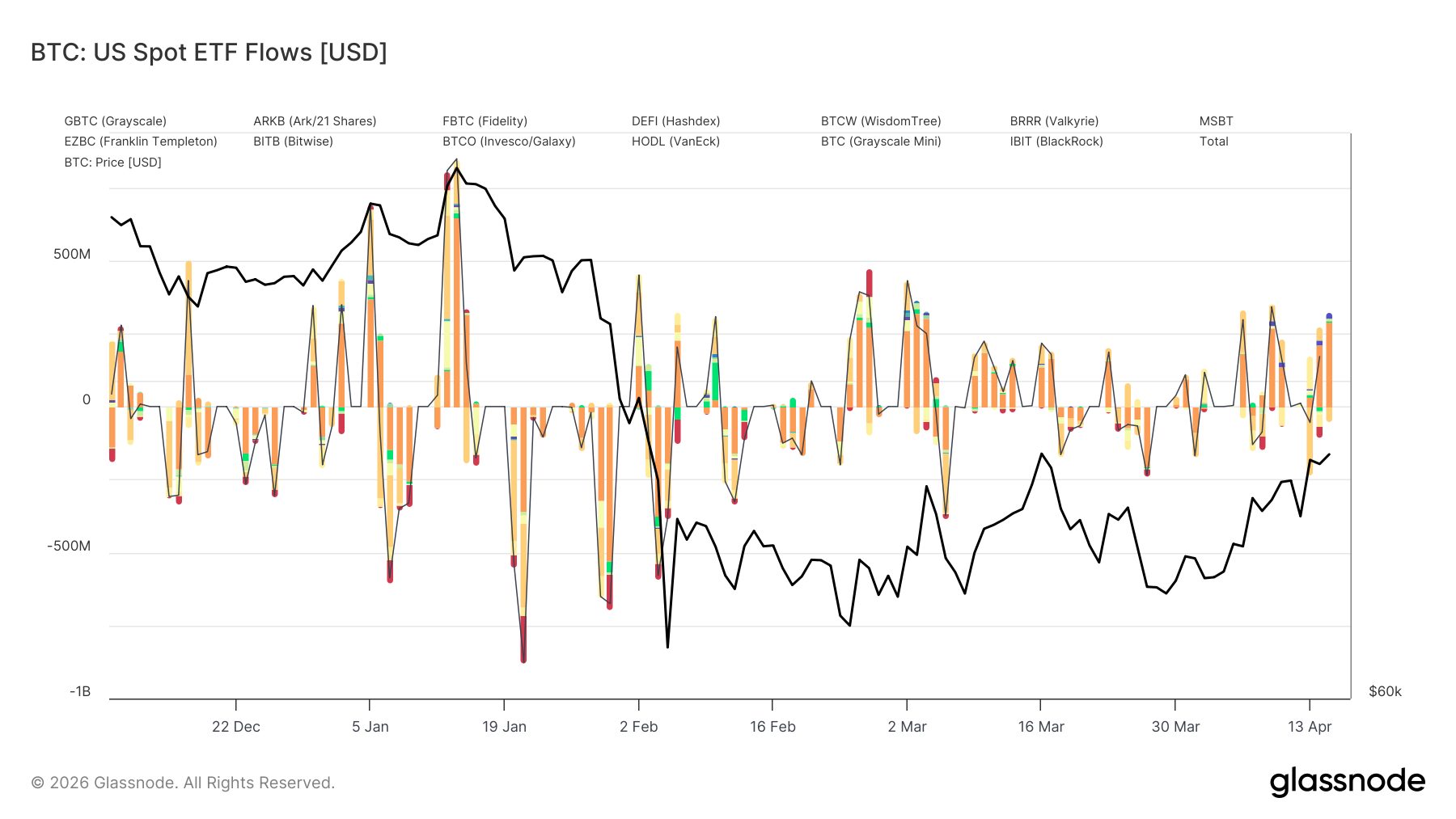Hide the DEFI (Hashdex) series
The image size is (1456, 819).
[675, 121]
